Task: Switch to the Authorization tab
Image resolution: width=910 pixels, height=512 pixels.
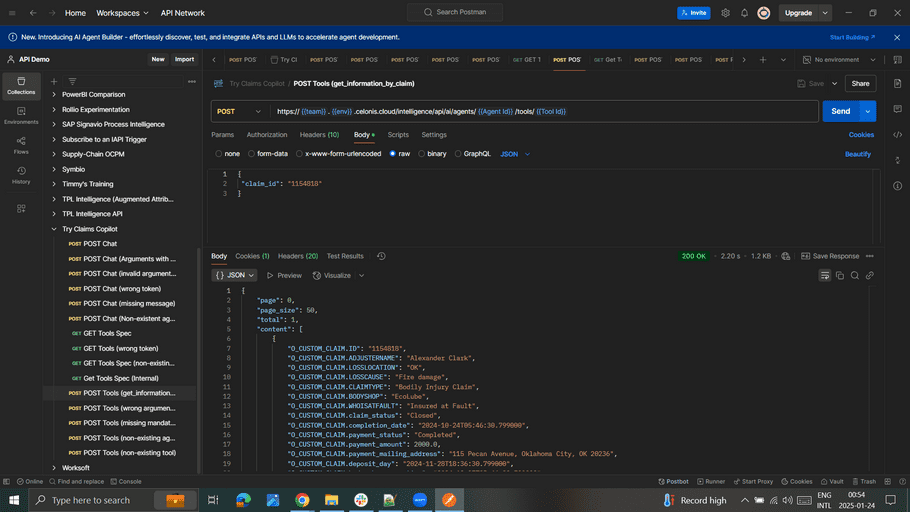Action: [266, 134]
